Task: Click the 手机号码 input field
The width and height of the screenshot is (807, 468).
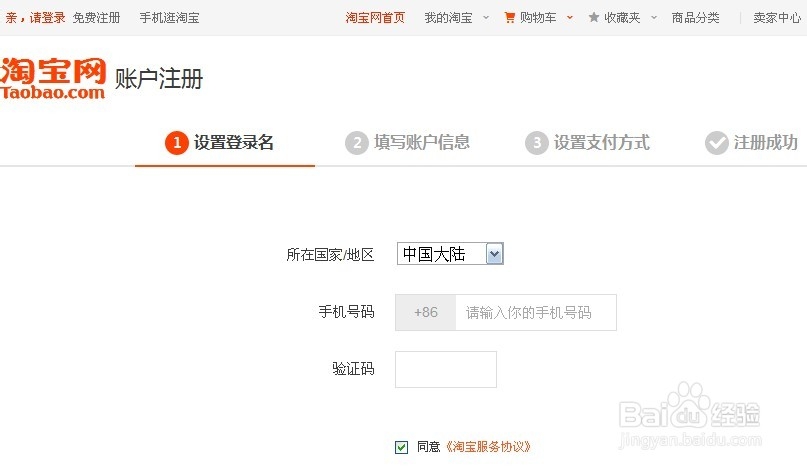Action: click(536, 312)
